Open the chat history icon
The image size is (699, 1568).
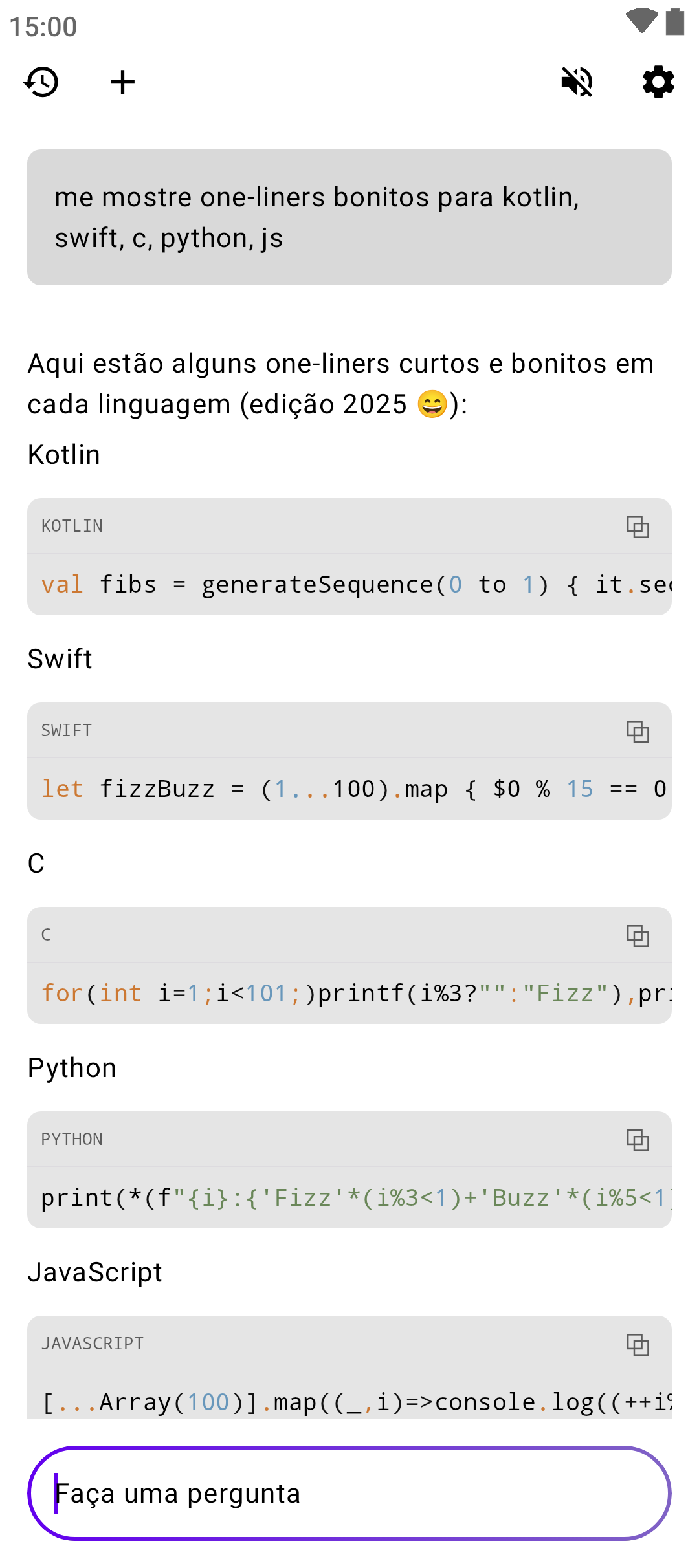click(41, 82)
